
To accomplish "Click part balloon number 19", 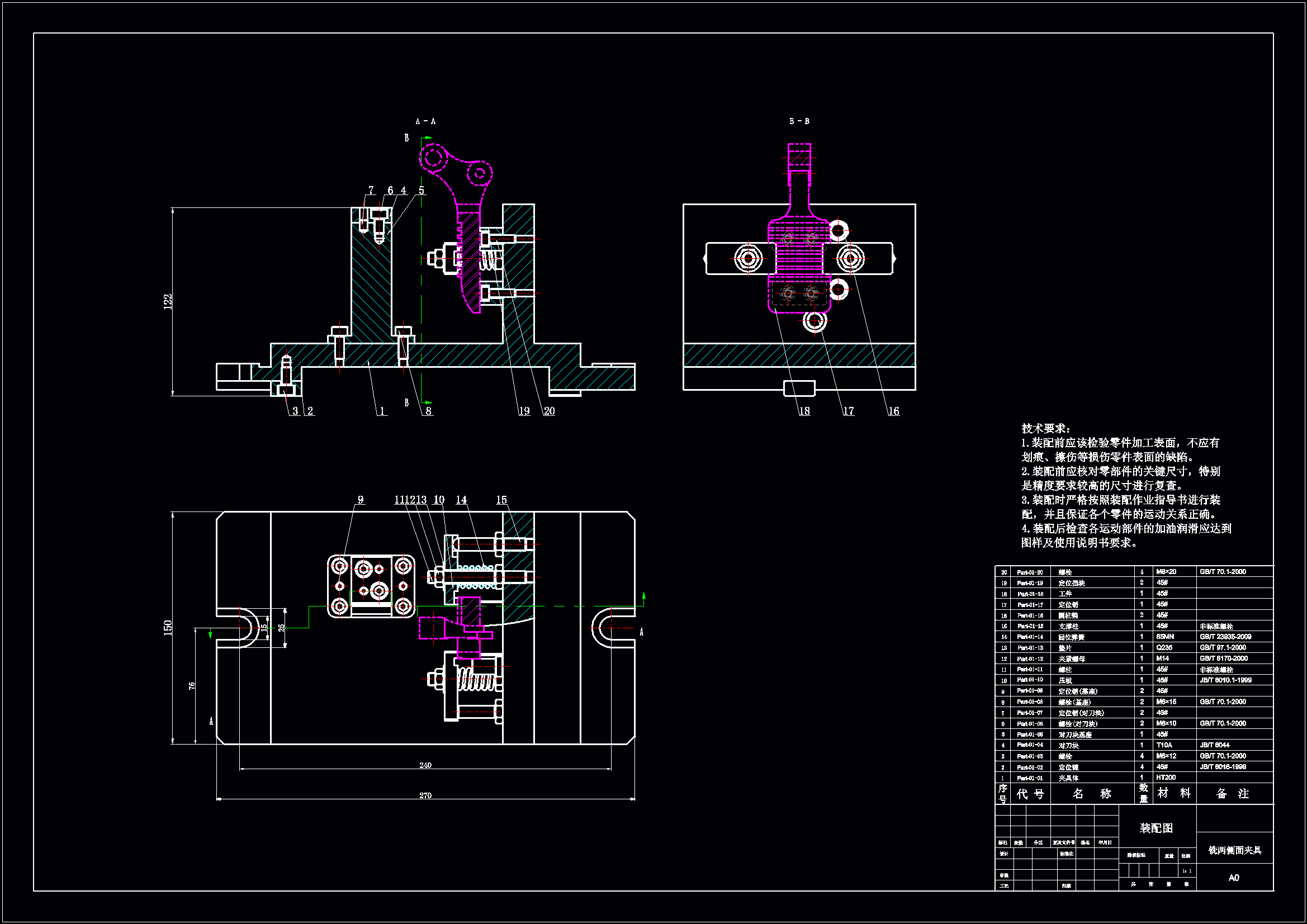I will point(524,411).
